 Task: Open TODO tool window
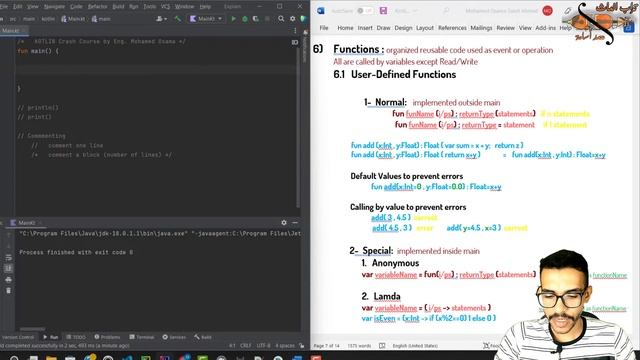click(x=76, y=337)
